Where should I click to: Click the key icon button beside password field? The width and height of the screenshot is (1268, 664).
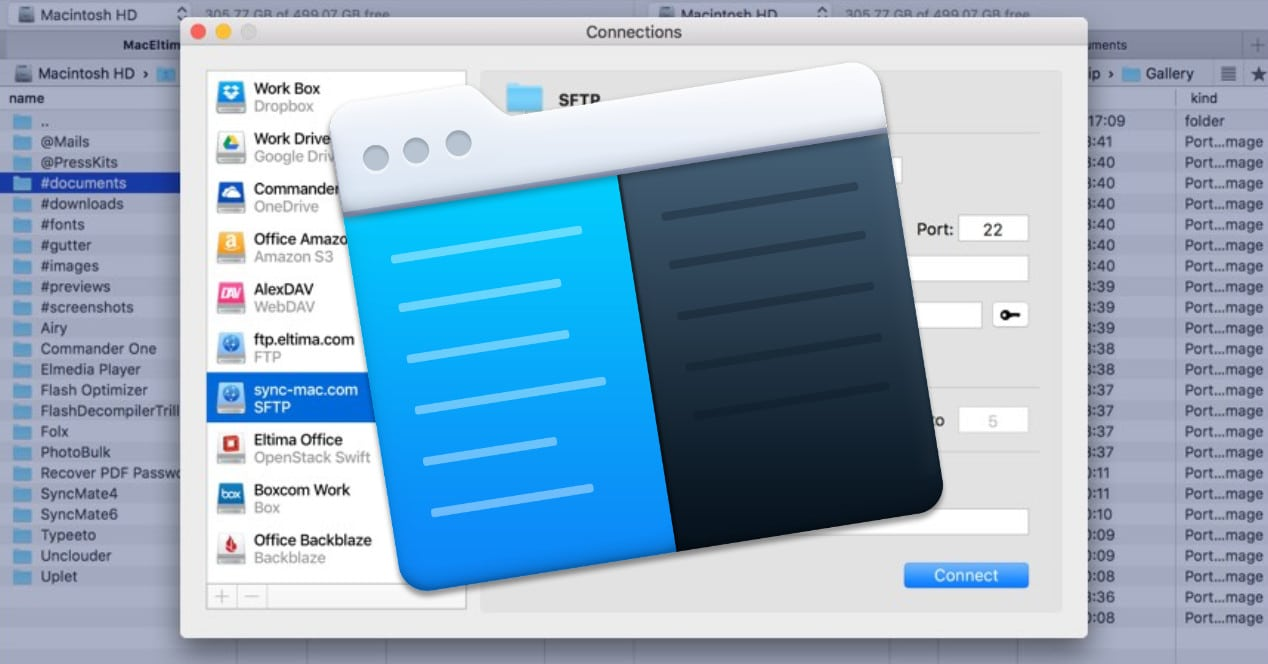(1010, 315)
